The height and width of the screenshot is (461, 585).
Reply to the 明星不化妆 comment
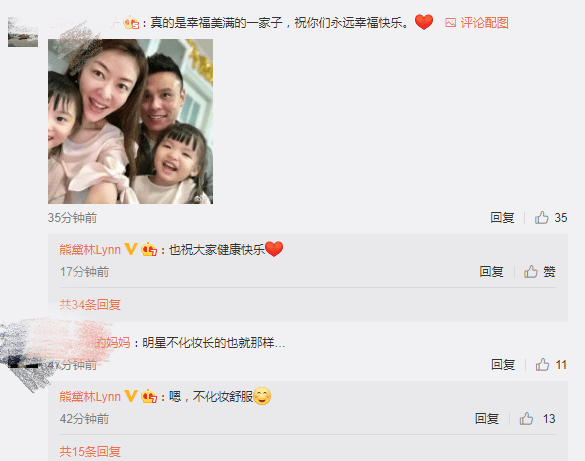(503, 364)
